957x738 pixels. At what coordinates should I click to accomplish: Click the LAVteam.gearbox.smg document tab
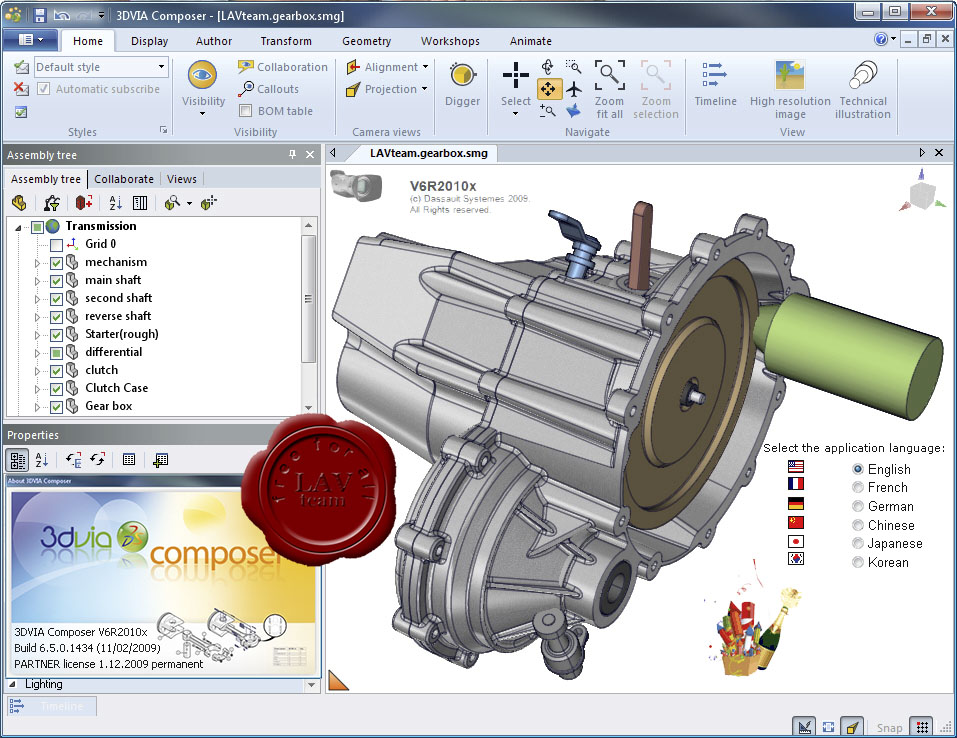[x=428, y=153]
